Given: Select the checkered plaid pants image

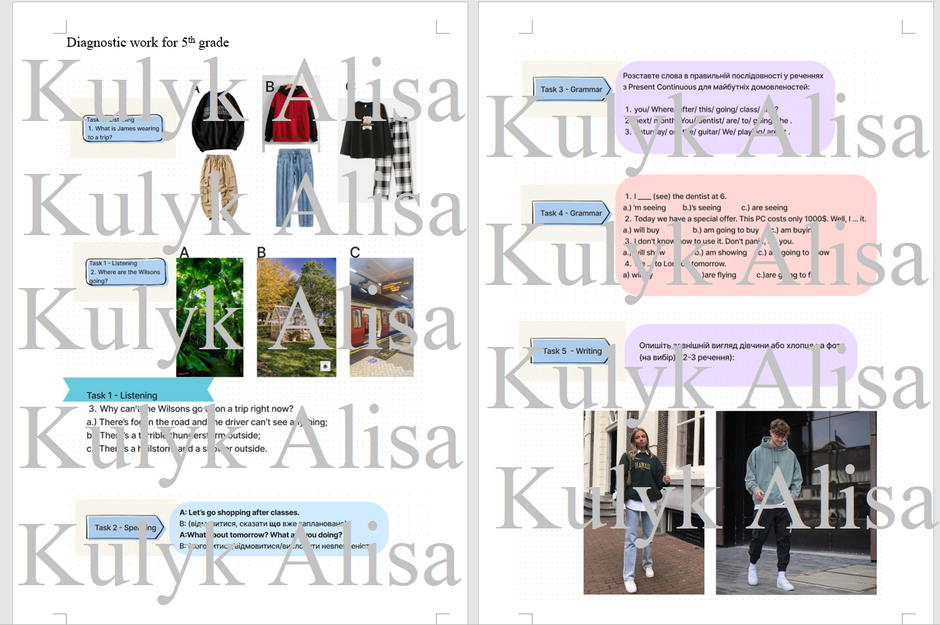Looking at the screenshot, I should [x=394, y=158].
